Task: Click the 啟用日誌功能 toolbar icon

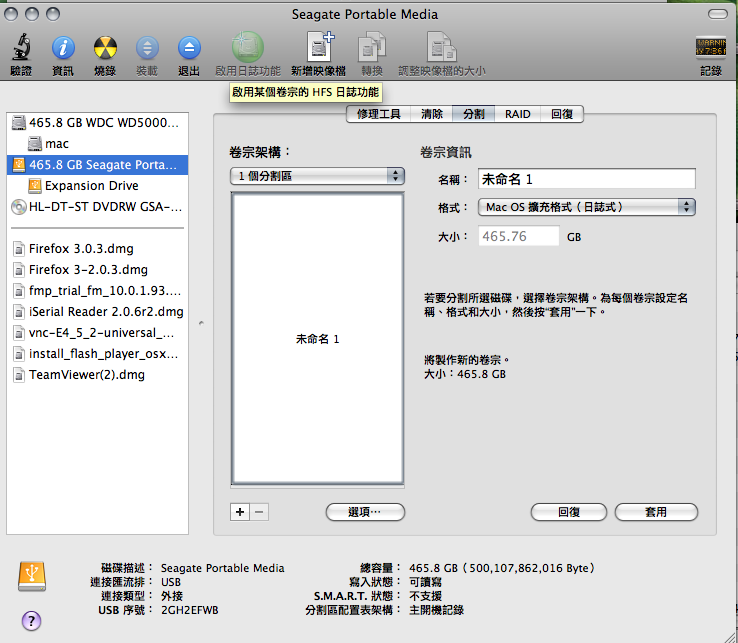Action: click(248, 47)
